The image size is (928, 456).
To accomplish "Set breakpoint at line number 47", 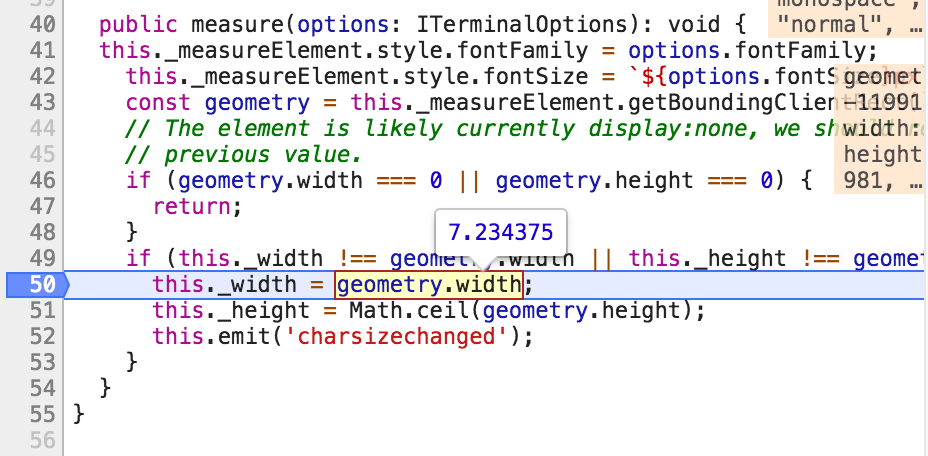I will (x=41, y=207).
